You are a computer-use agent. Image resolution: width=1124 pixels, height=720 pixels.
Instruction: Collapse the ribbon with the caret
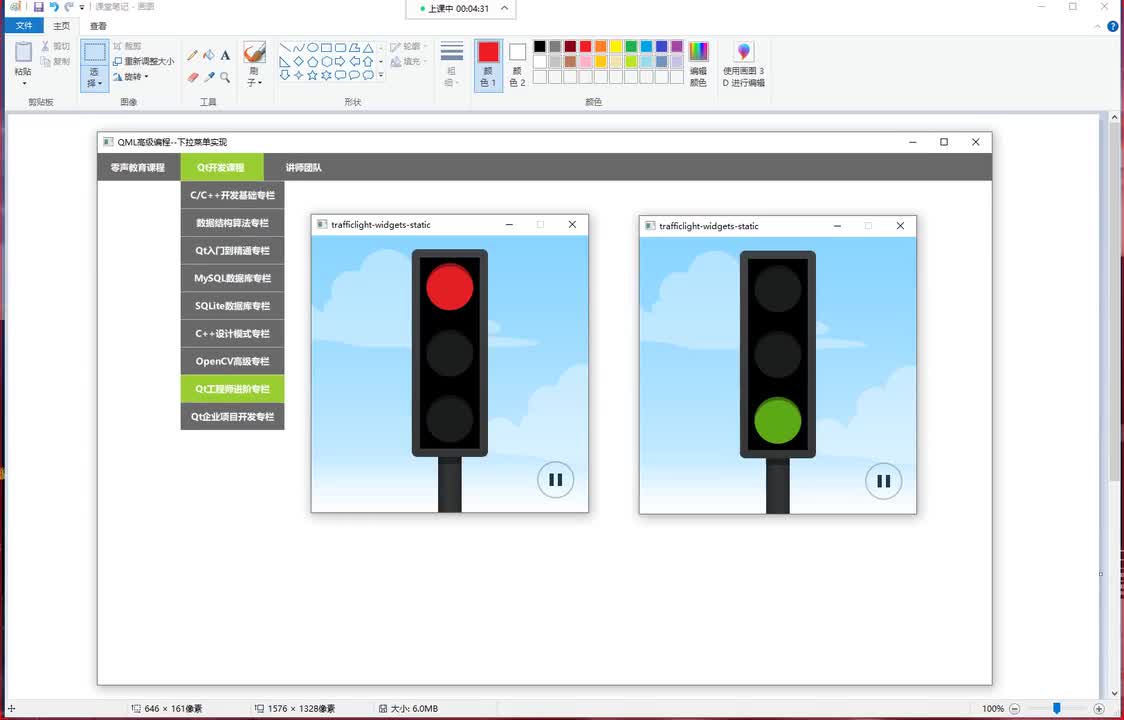pos(1097,27)
